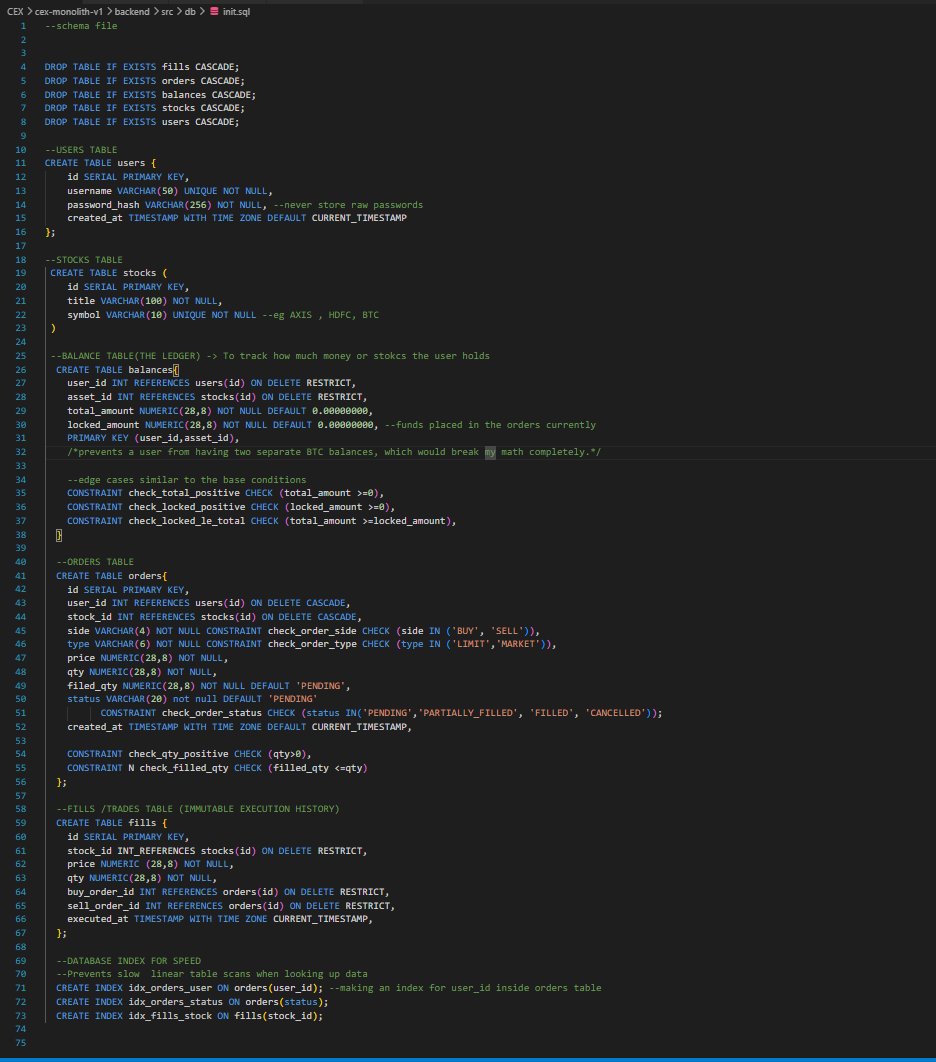Click '--edge cases similar to the base conditions'
The image size is (936, 1062).
tap(186, 480)
